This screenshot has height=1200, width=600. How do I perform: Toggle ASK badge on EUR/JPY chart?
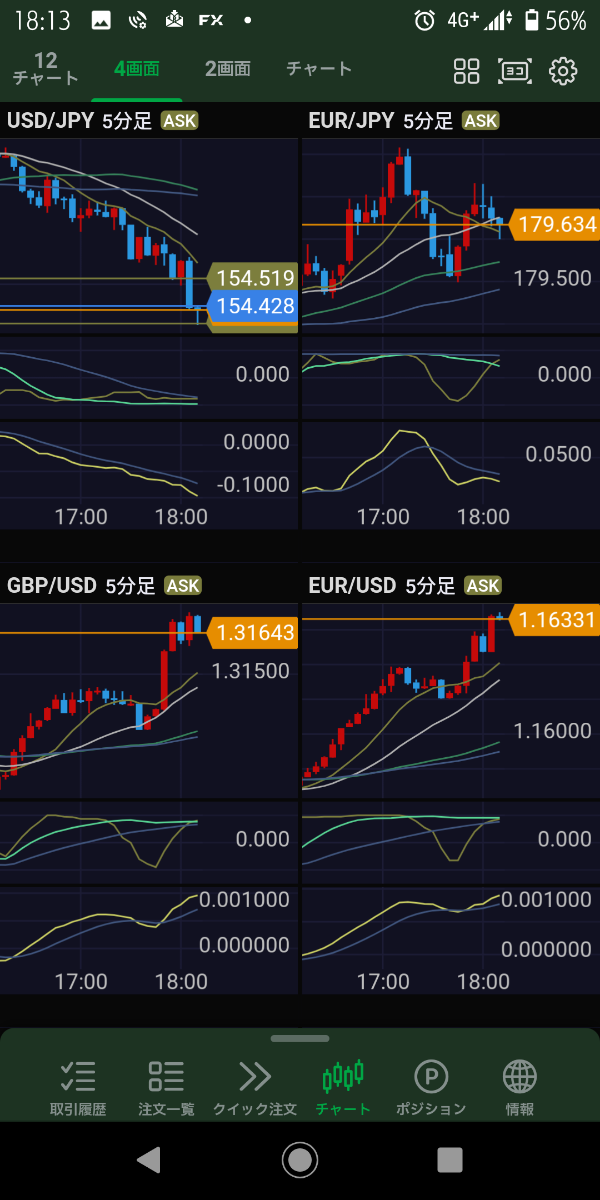[480, 121]
